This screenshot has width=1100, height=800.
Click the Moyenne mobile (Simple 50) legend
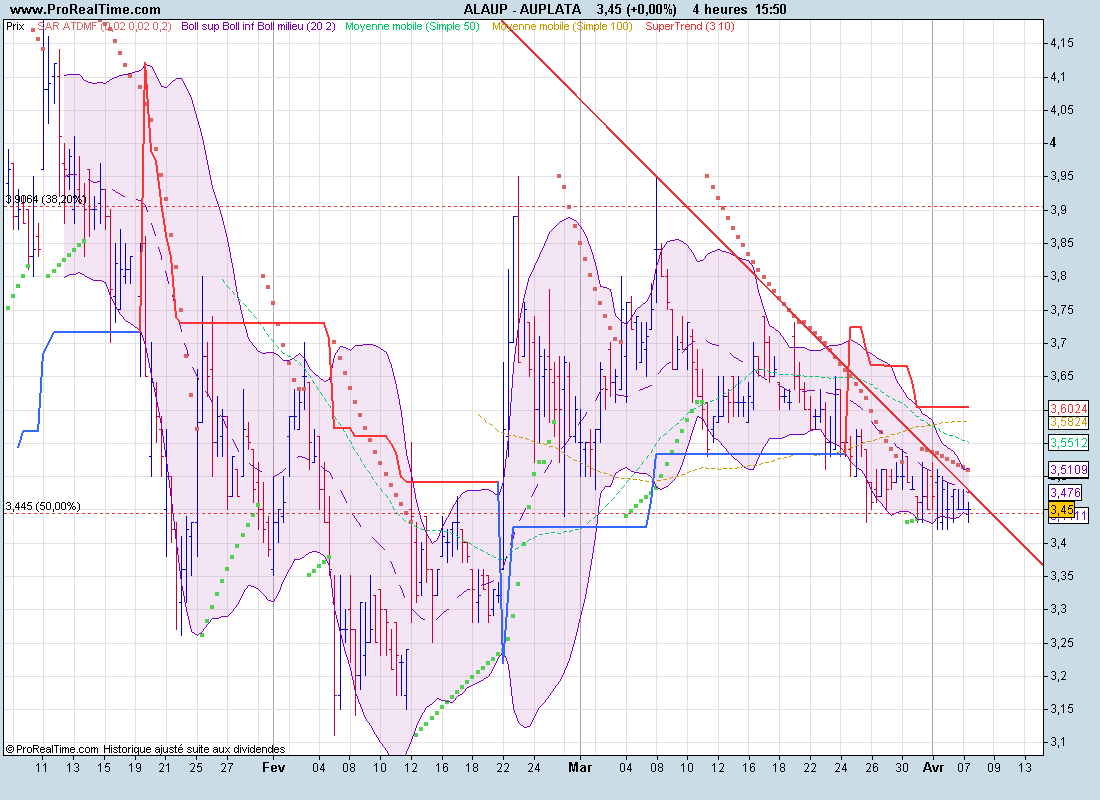click(x=412, y=26)
